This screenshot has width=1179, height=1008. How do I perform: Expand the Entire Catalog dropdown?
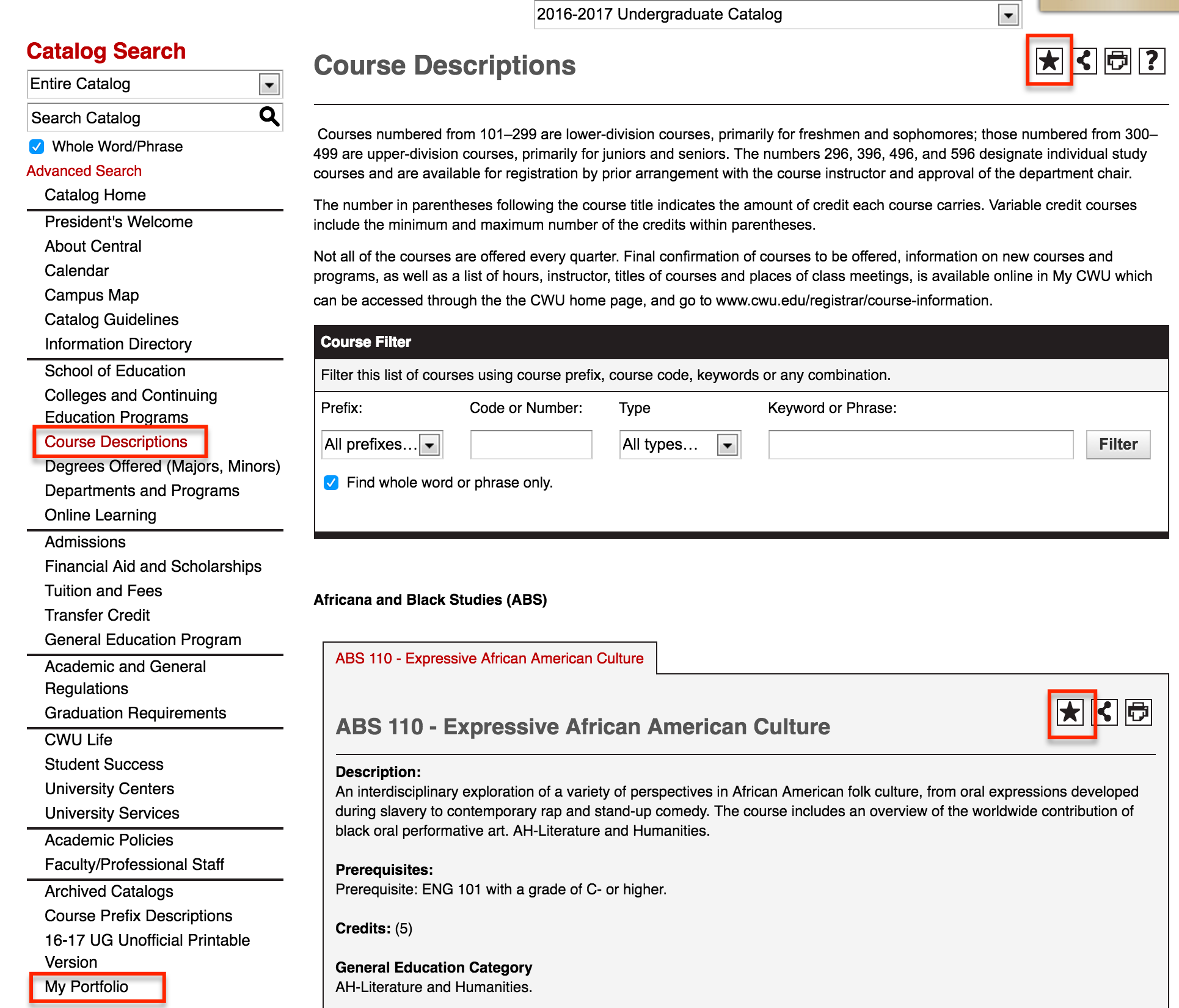[155, 84]
